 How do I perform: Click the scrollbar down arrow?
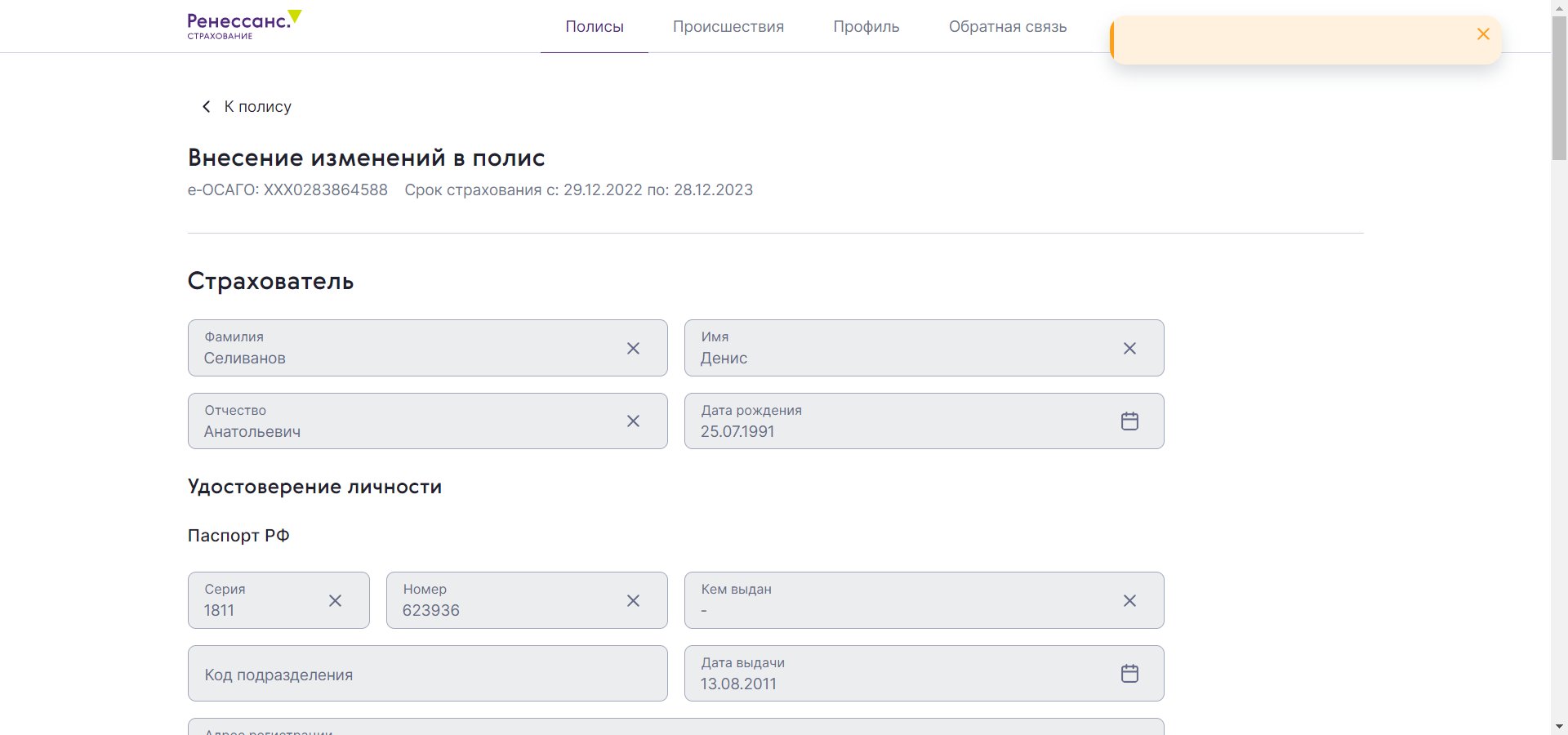(x=1559, y=726)
